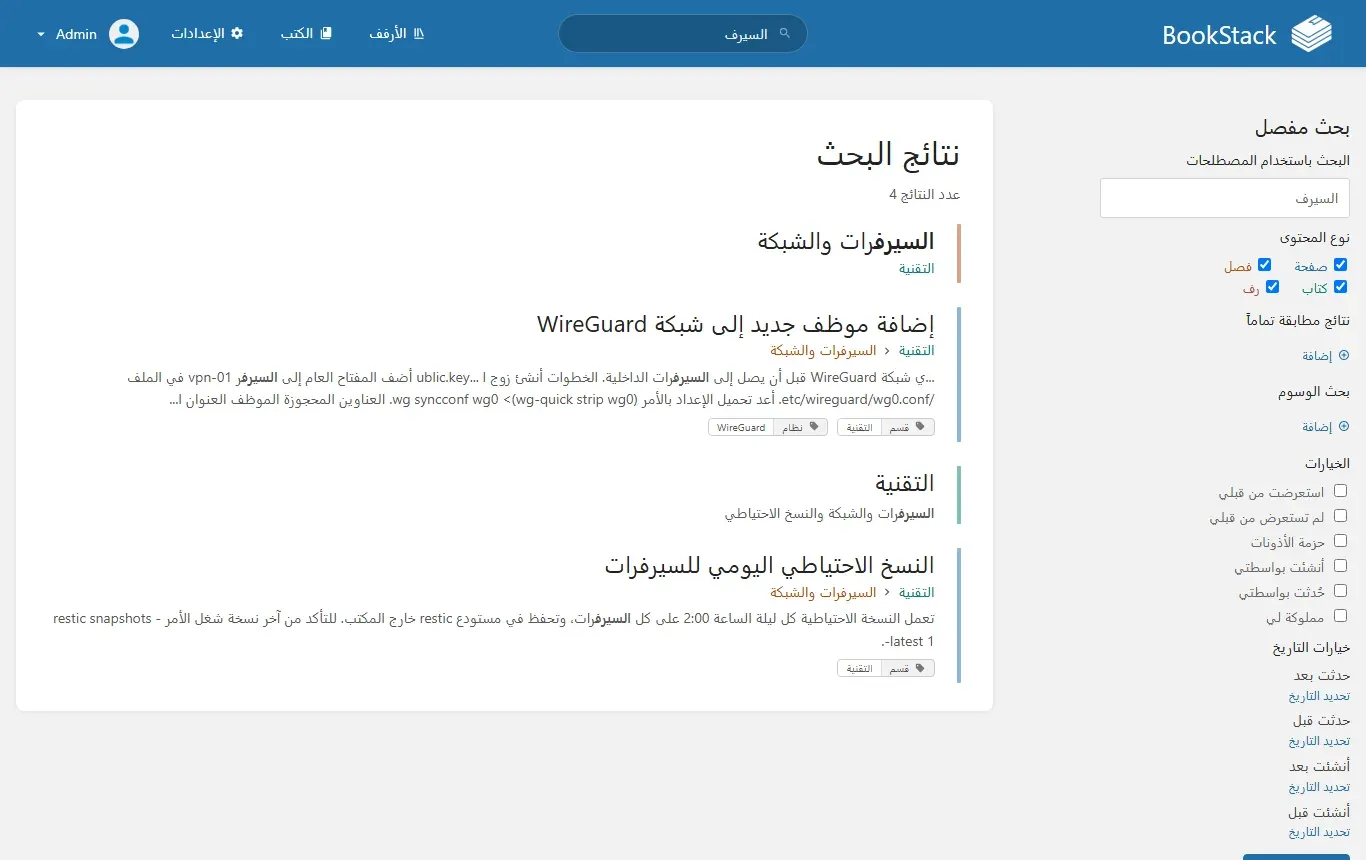
Task: Click تحديد التاريخ under أنشئت قبل
Action: (1319, 832)
